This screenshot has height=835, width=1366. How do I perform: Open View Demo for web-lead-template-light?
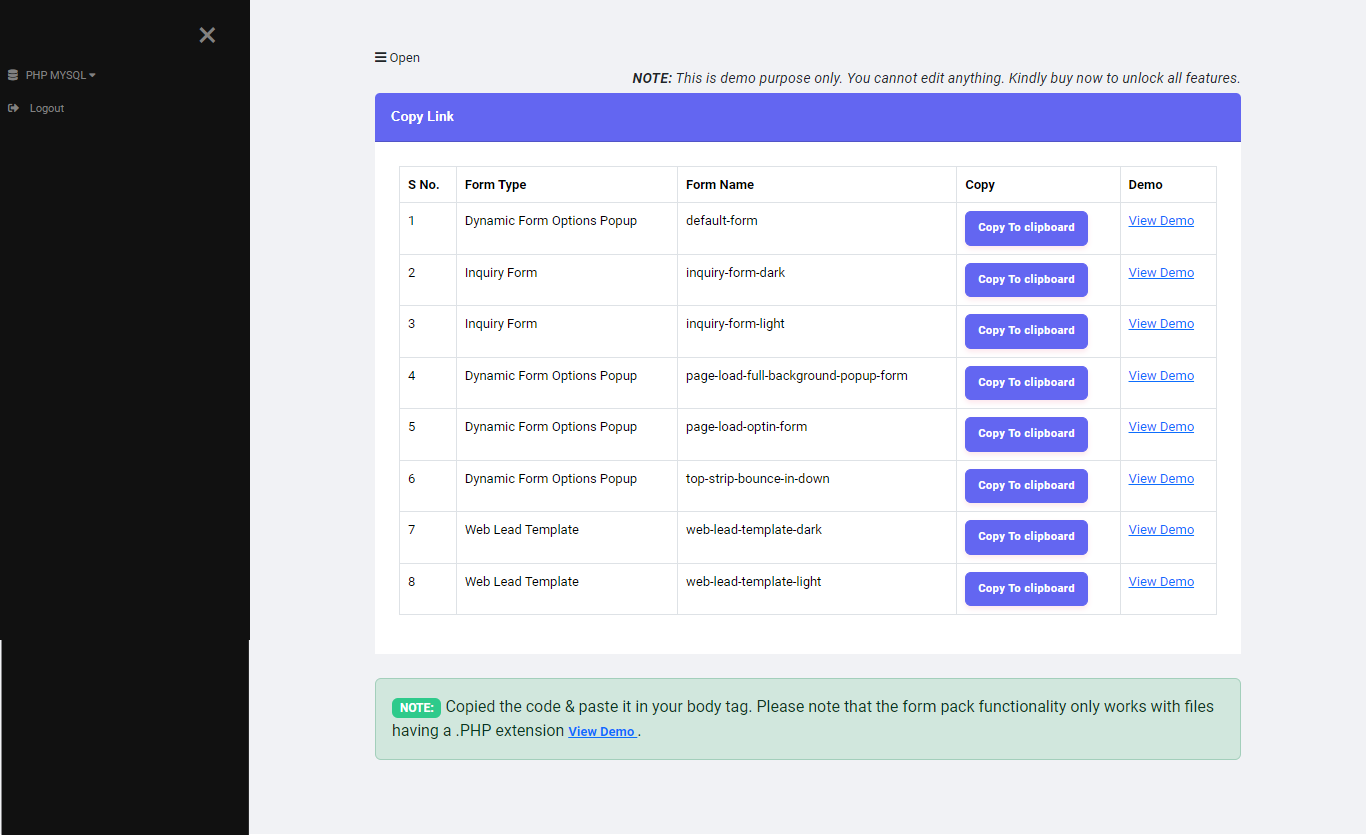[x=1161, y=582]
